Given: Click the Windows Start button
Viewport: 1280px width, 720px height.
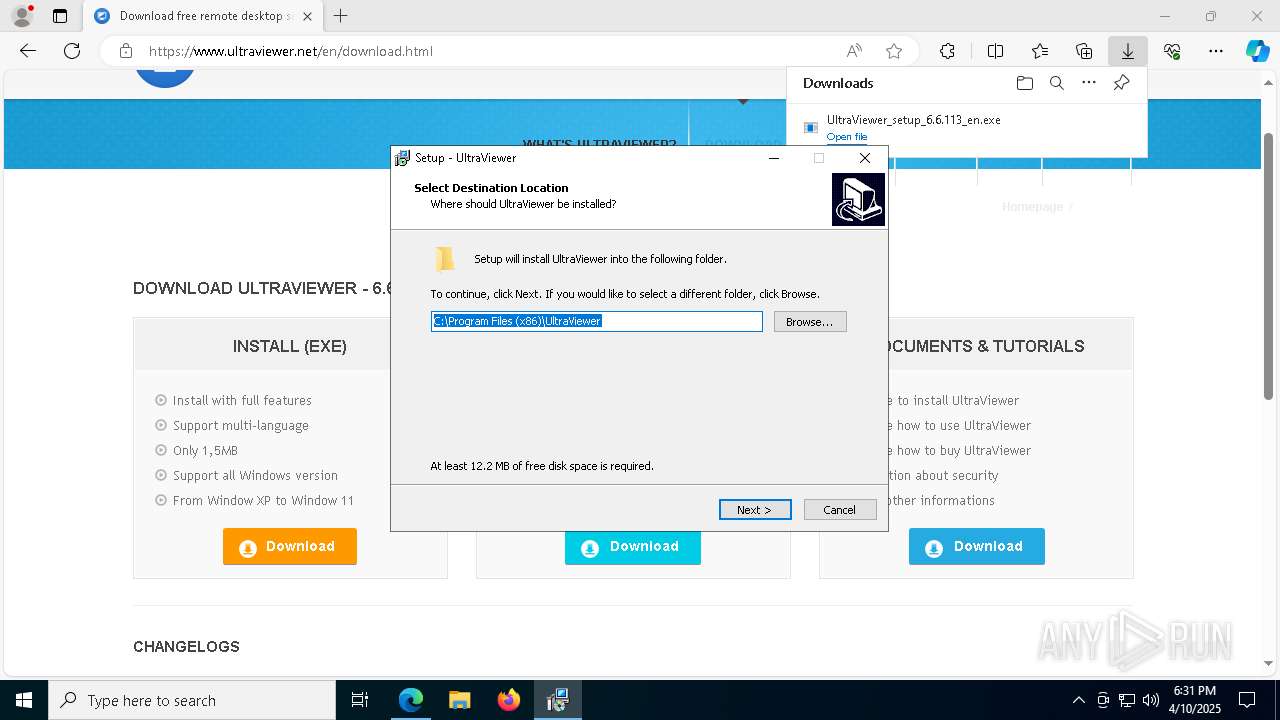Looking at the screenshot, I should click(24, 700).
